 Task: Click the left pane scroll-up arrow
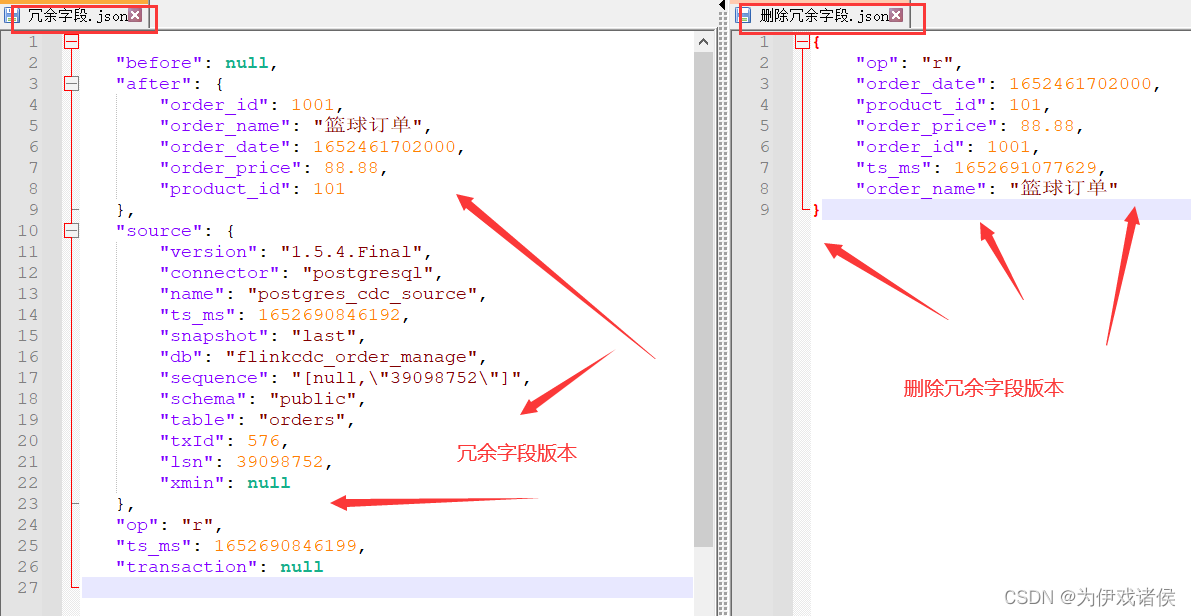(703, 42)
